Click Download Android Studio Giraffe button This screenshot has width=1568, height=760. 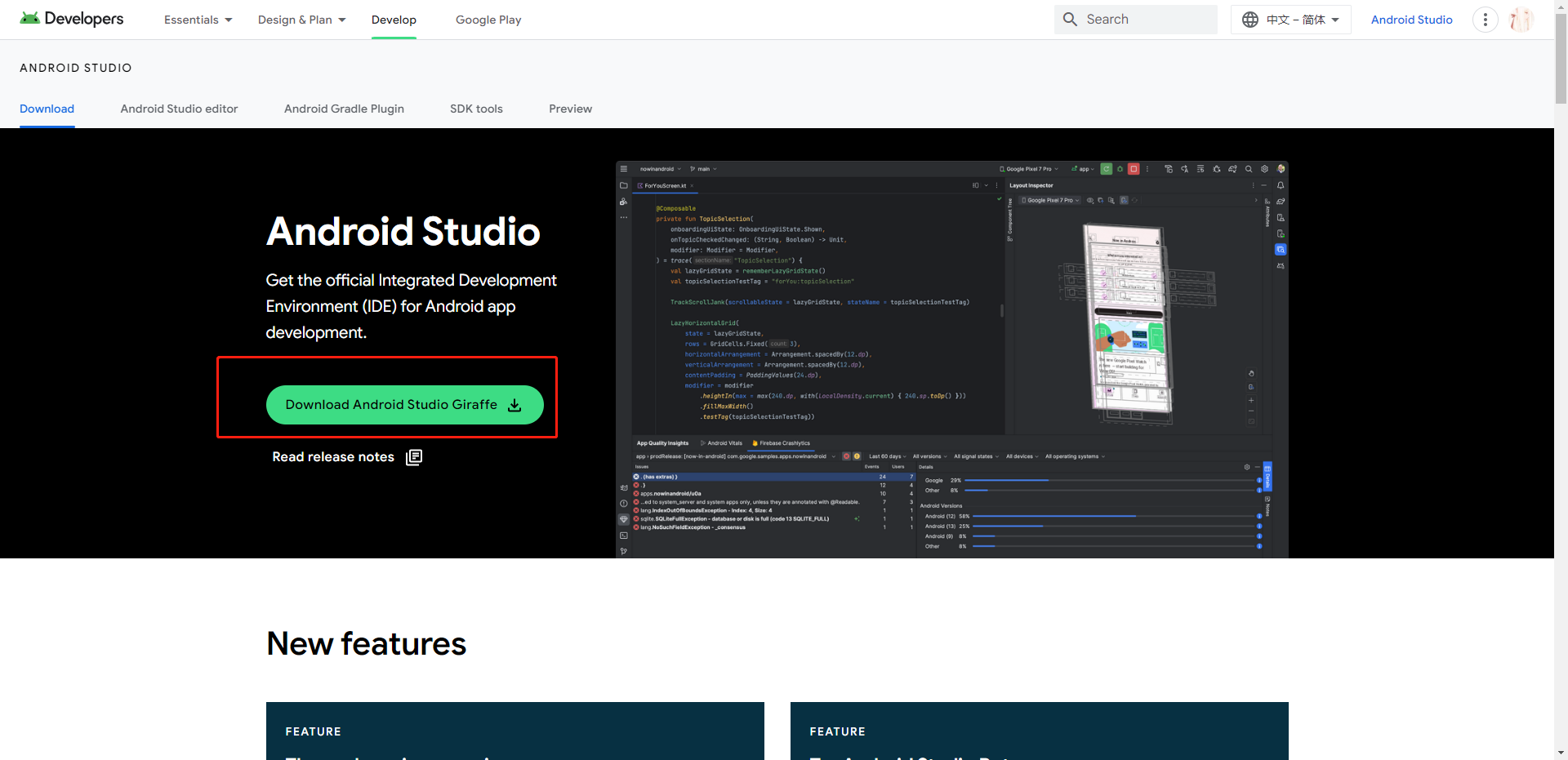click(404, 405)
